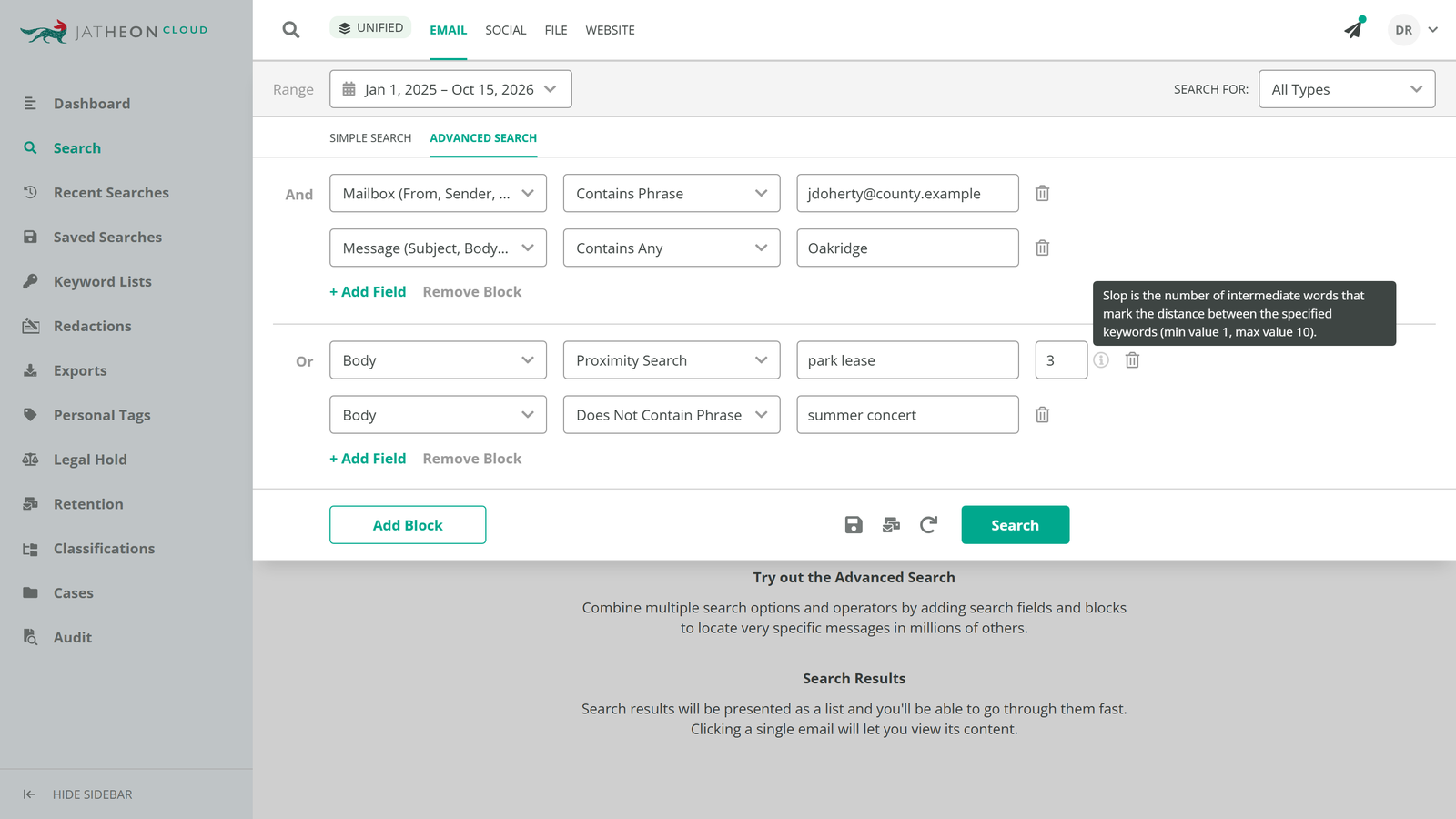Click the slop info icon
This screenshot has height=819, width=1456.
point(1101,360)
